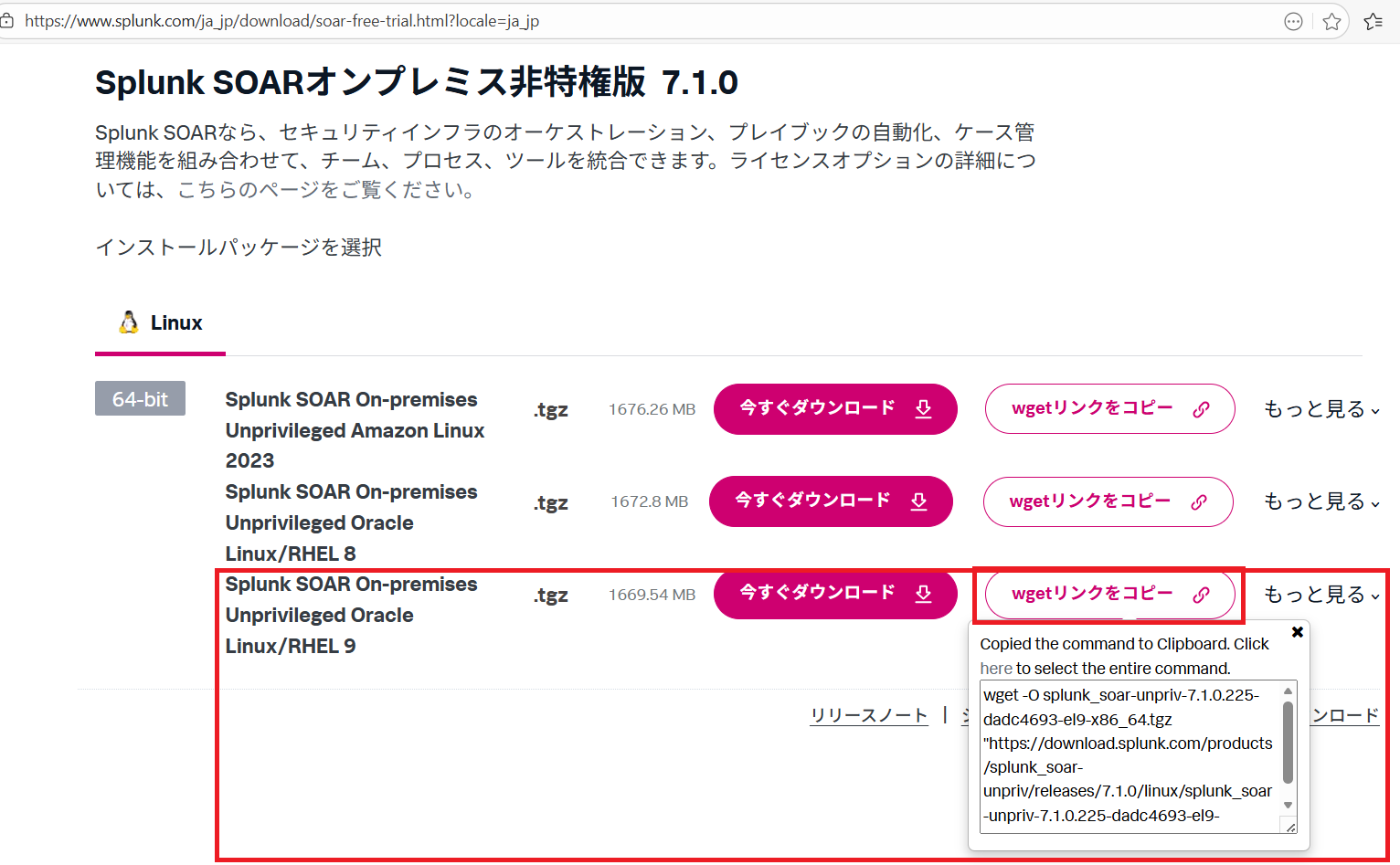Click the lock icon in the address bar
This screenshot has width=1400, height=865.
[x=7, y=20]
